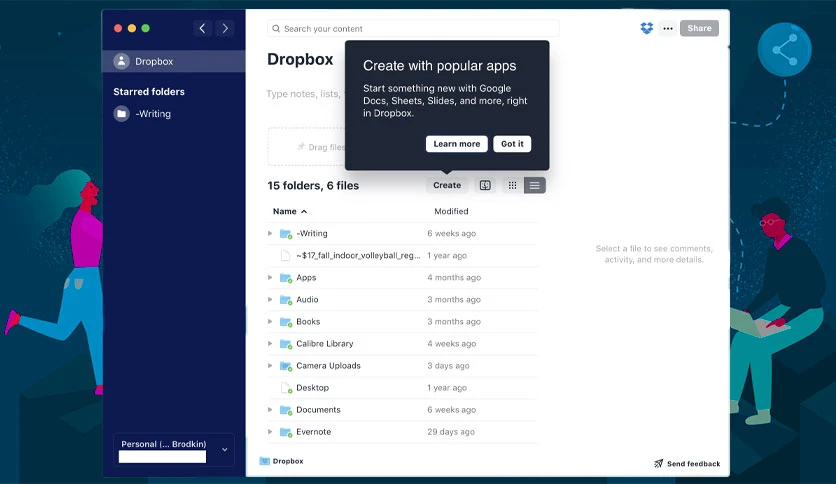Expand the Apps folder row
Screen dimensions: 836x484
270,278
